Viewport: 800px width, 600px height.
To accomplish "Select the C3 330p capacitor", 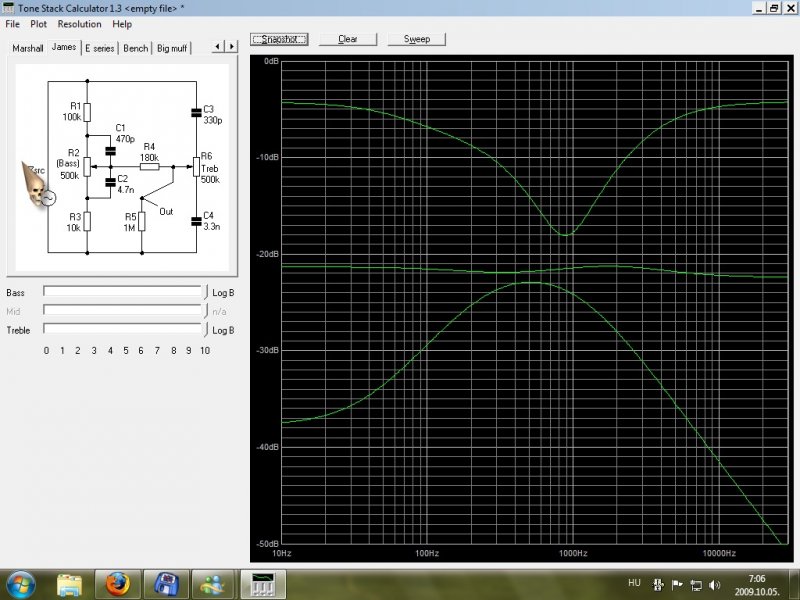I will click(x=196, y=113).
